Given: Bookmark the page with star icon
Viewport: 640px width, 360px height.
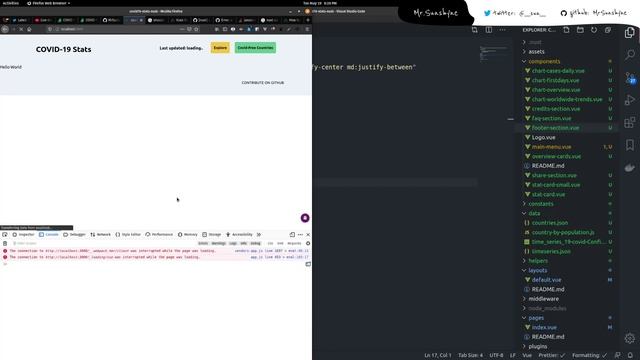Looking at the screenshot, I should [x=197, y=29].
